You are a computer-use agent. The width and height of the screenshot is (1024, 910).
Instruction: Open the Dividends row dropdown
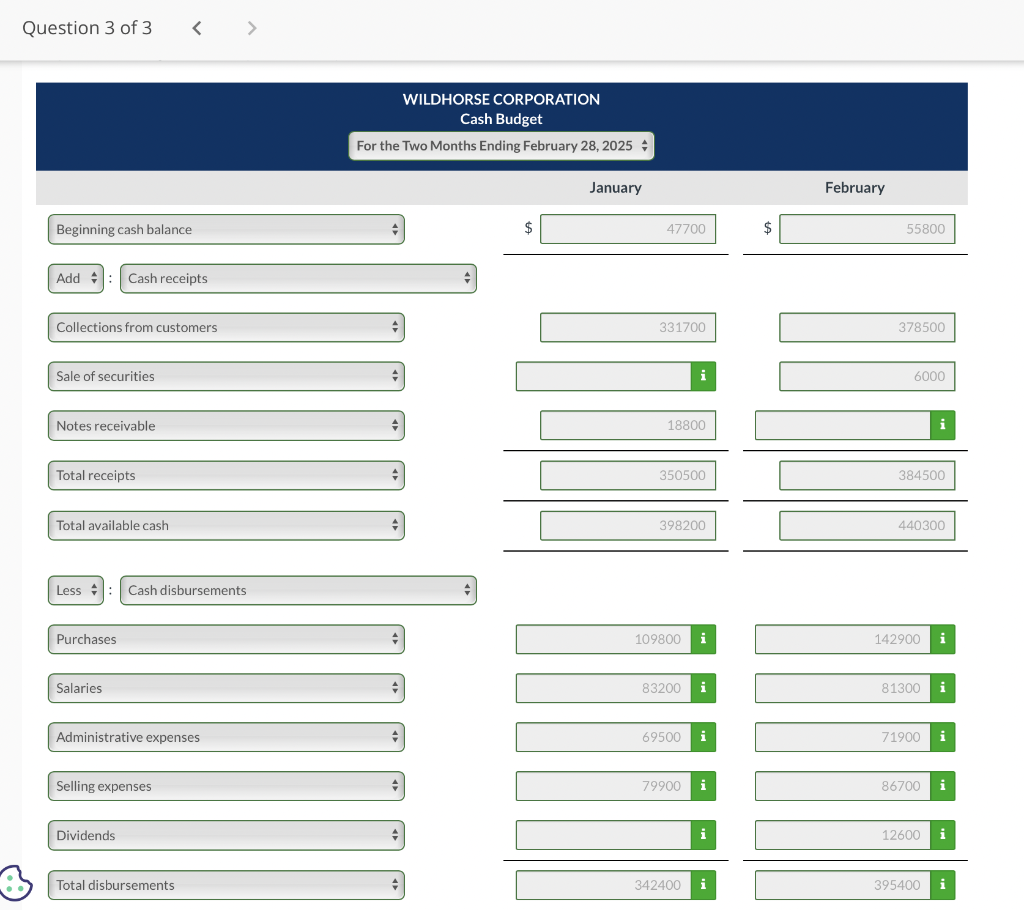[226, 835]
